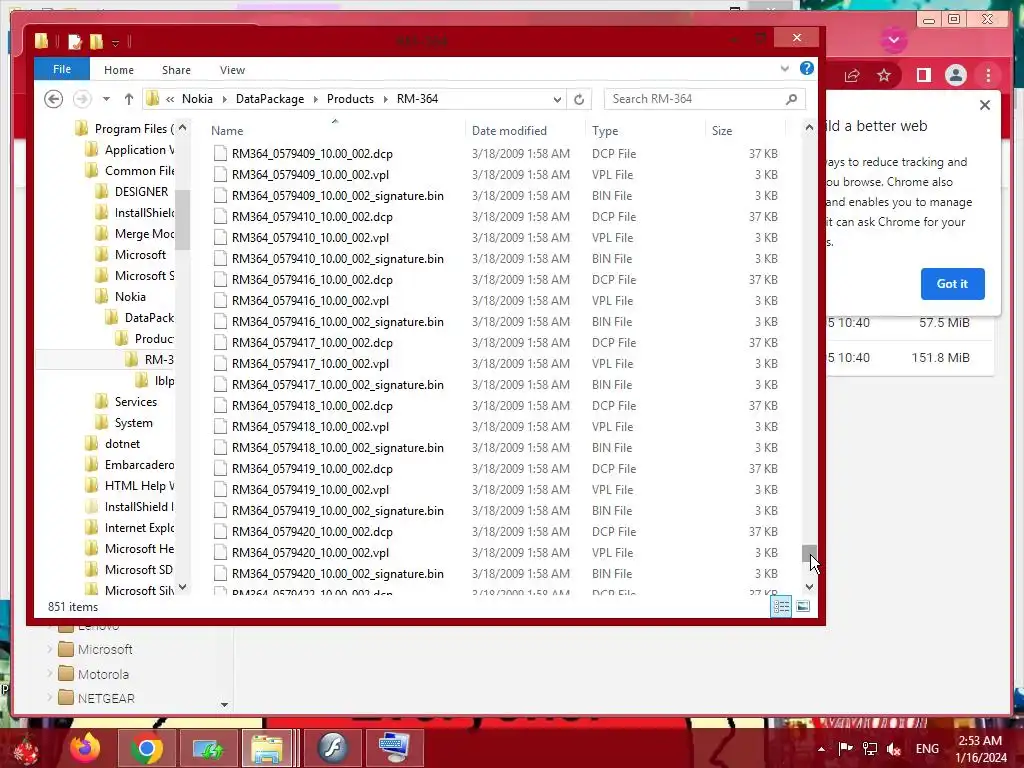Expand the ribbon with the chevron

(784, 69)
